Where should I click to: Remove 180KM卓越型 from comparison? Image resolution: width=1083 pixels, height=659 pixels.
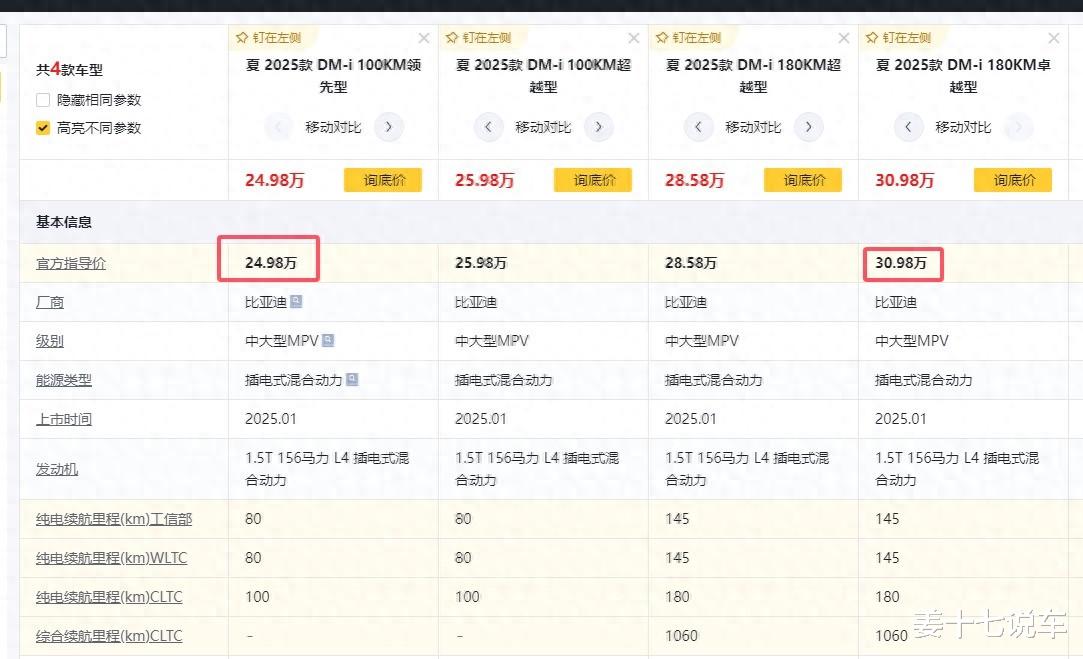pos(1053,38)
